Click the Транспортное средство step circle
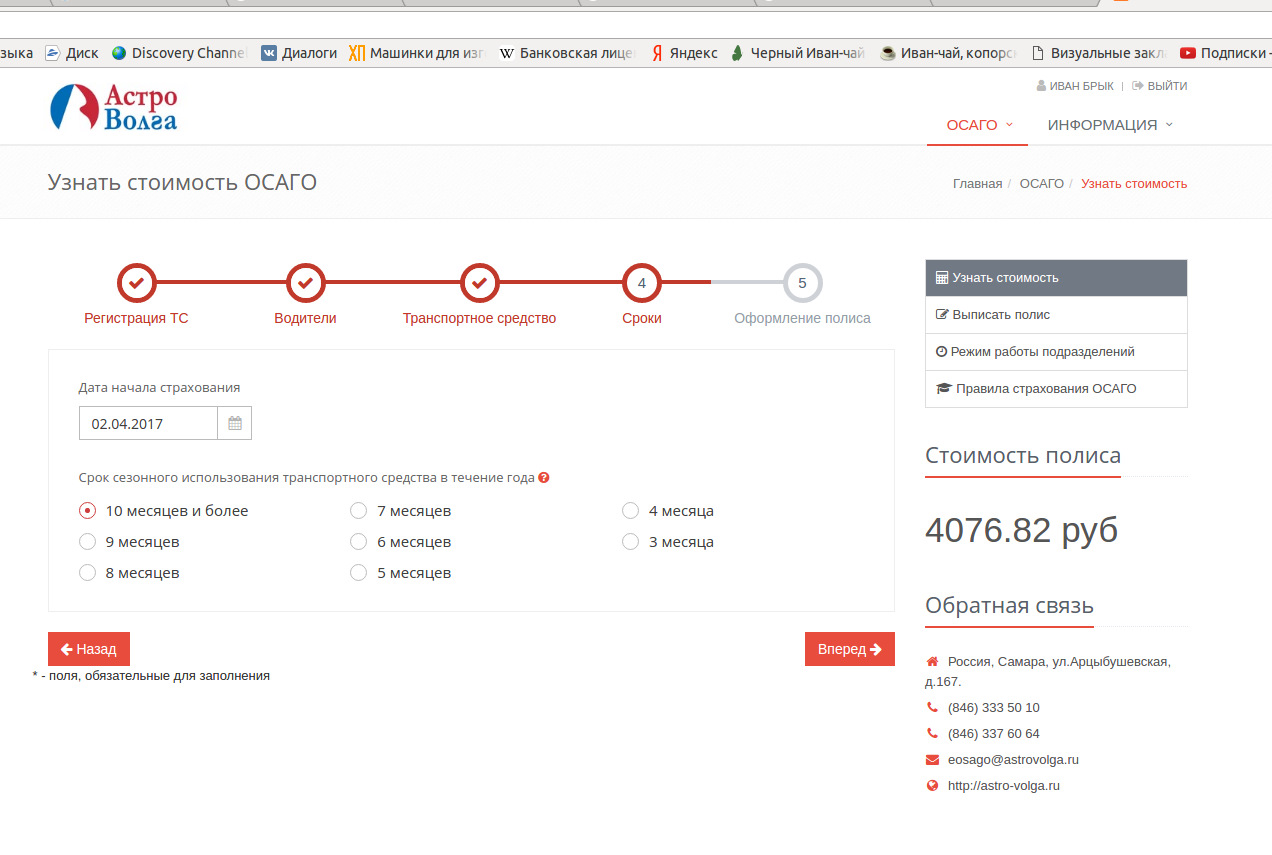Screen dimensions: 1272x855 pyautogui.click(x=479, y=283)
